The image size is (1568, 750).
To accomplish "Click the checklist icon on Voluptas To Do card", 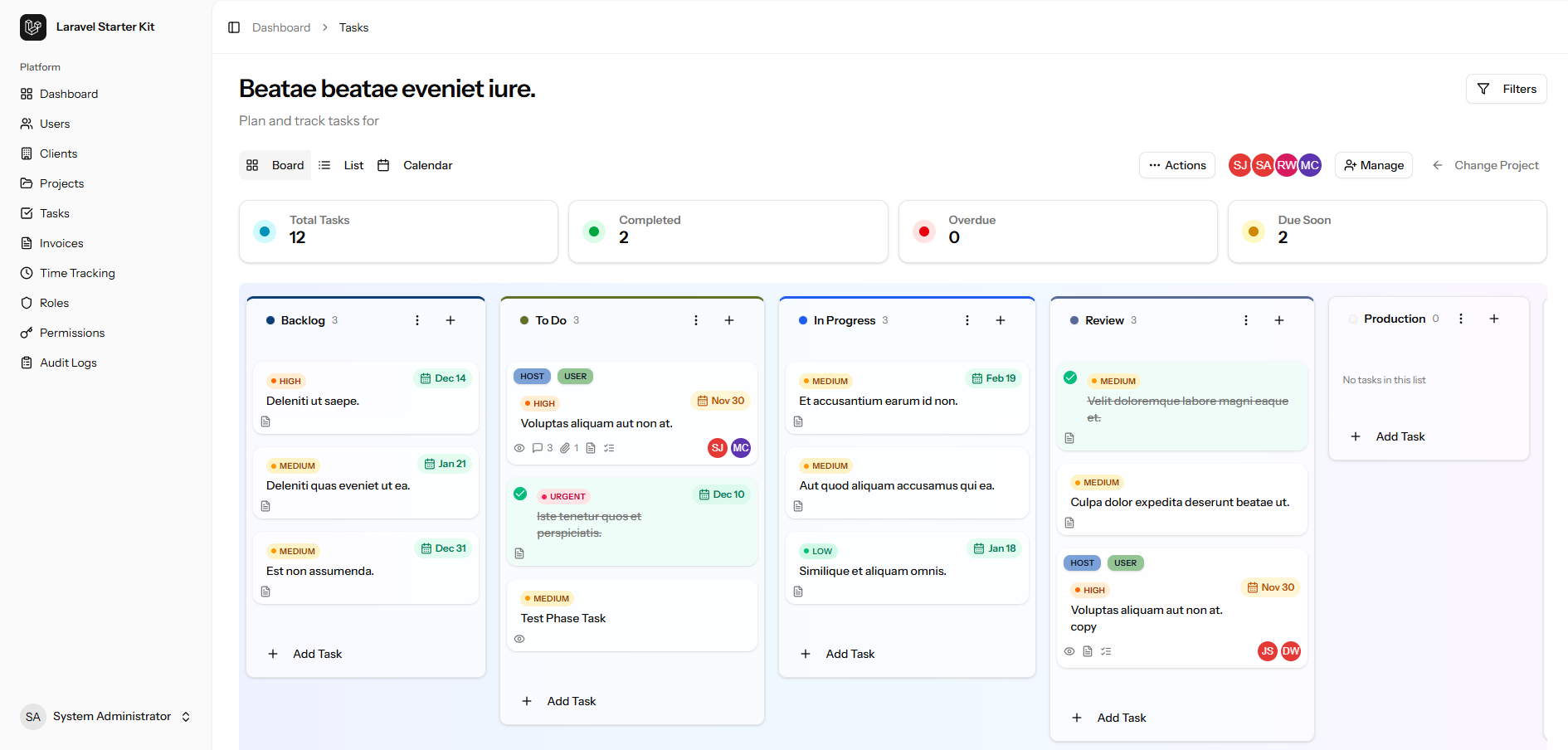I will (x=609, y=448).
